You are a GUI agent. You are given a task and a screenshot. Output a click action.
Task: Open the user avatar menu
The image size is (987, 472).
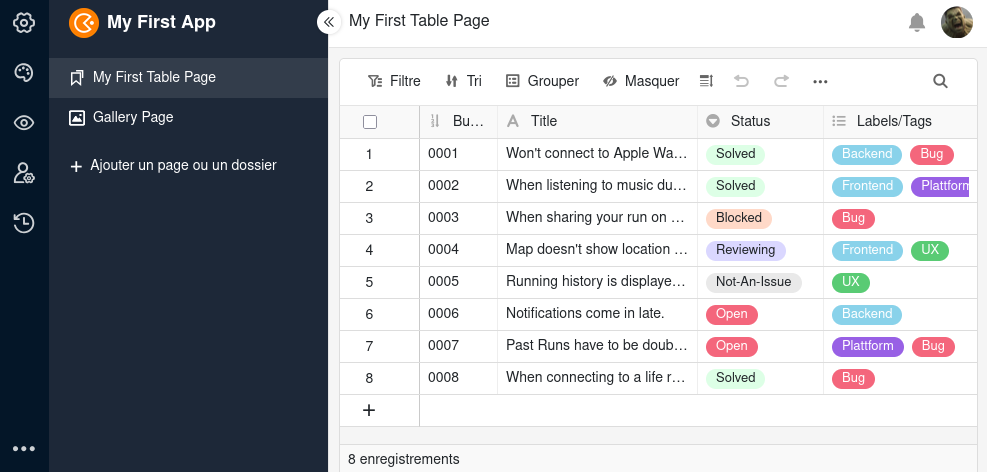957,23
